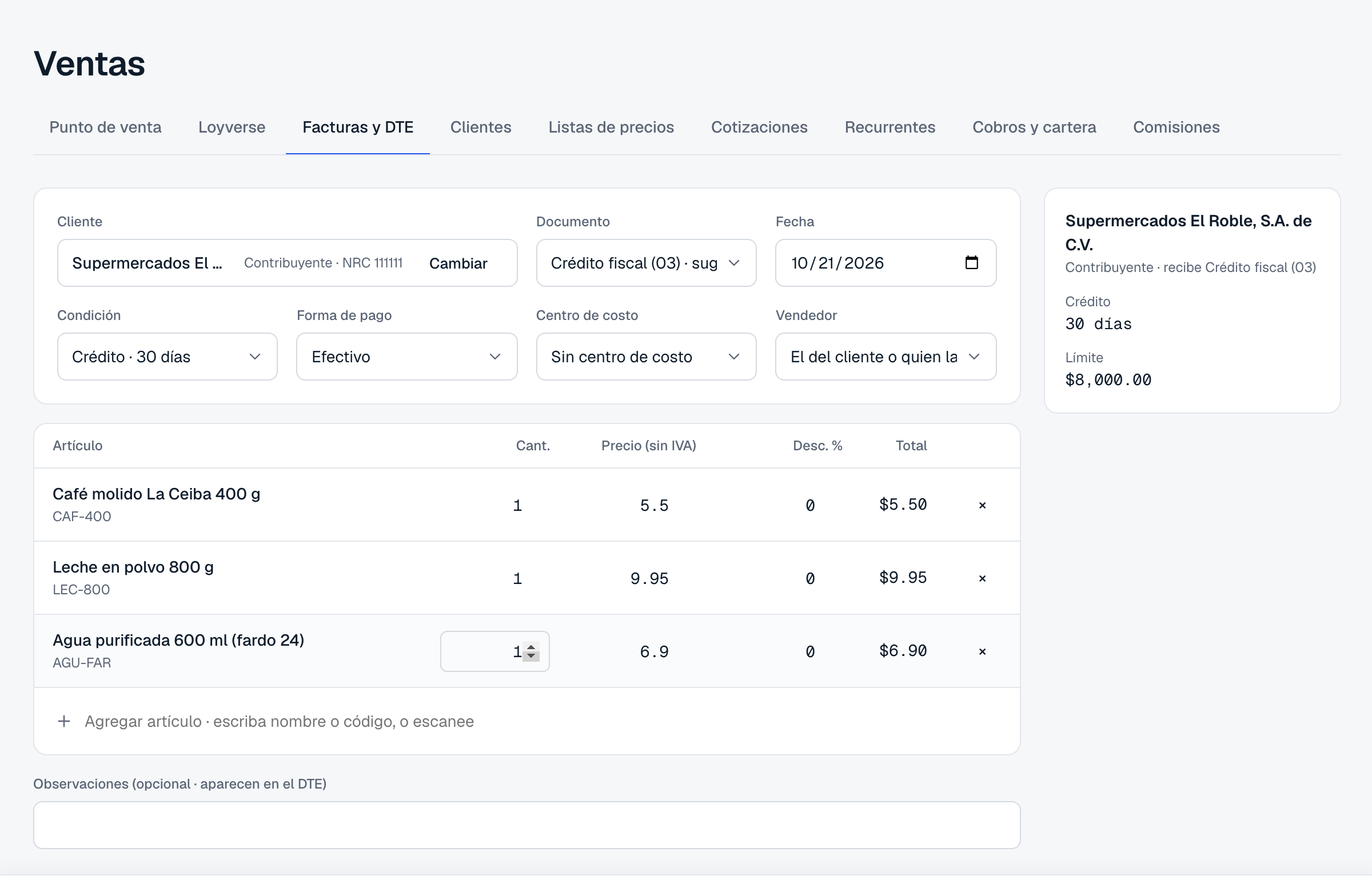Open the Documento dropdown
The width and height of the screenshot is (1372, 880).
coord(646,263)
